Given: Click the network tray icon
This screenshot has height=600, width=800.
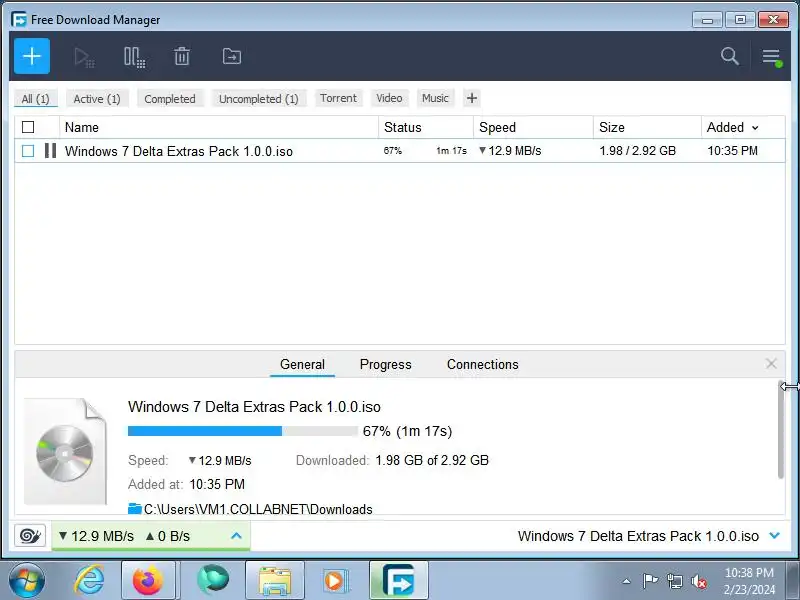Looking at the screenshot, I should pos(674,581).
